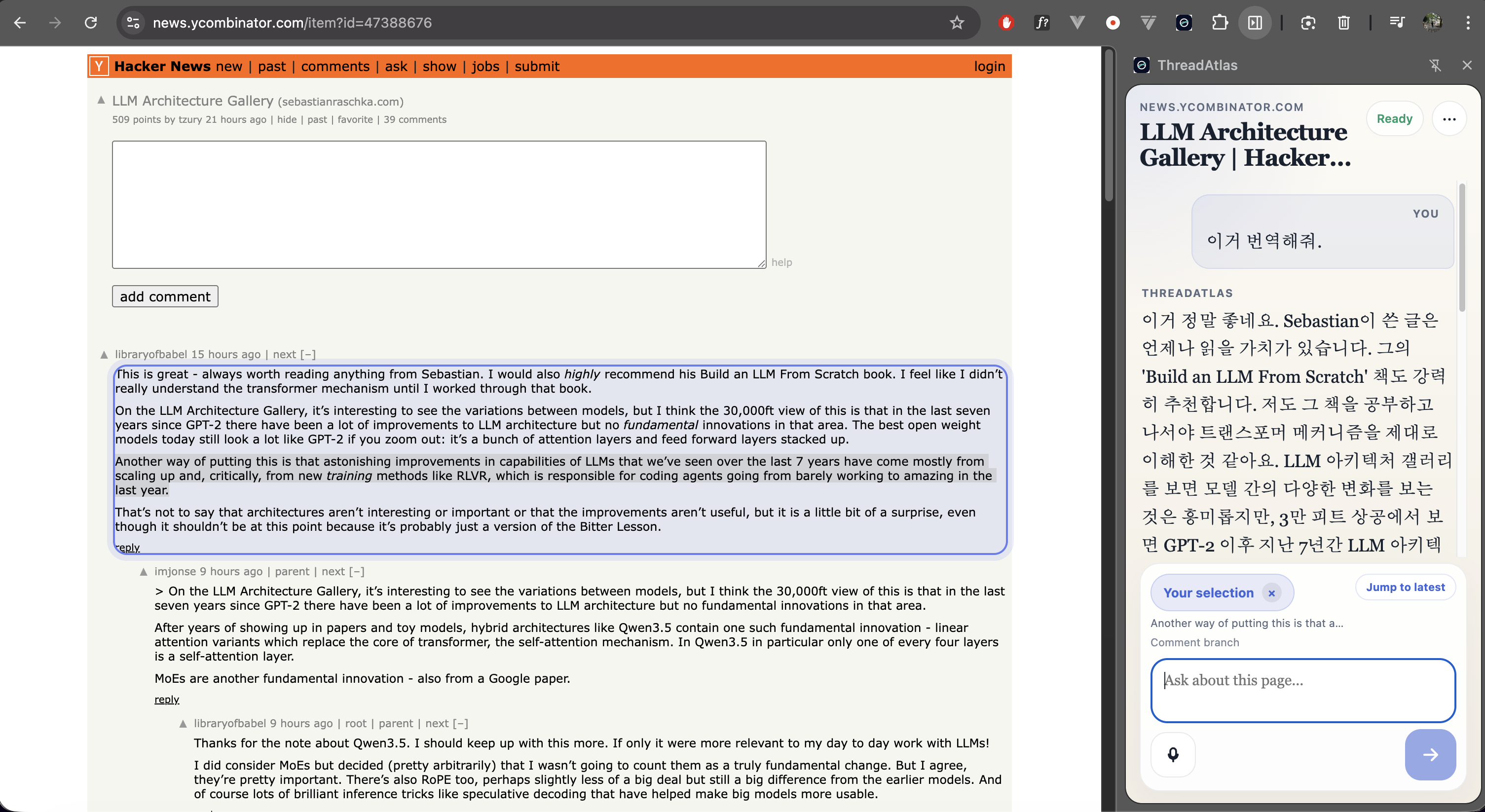Open the ThreadAtlas three-dot options menu

[x=1448, y=119]
